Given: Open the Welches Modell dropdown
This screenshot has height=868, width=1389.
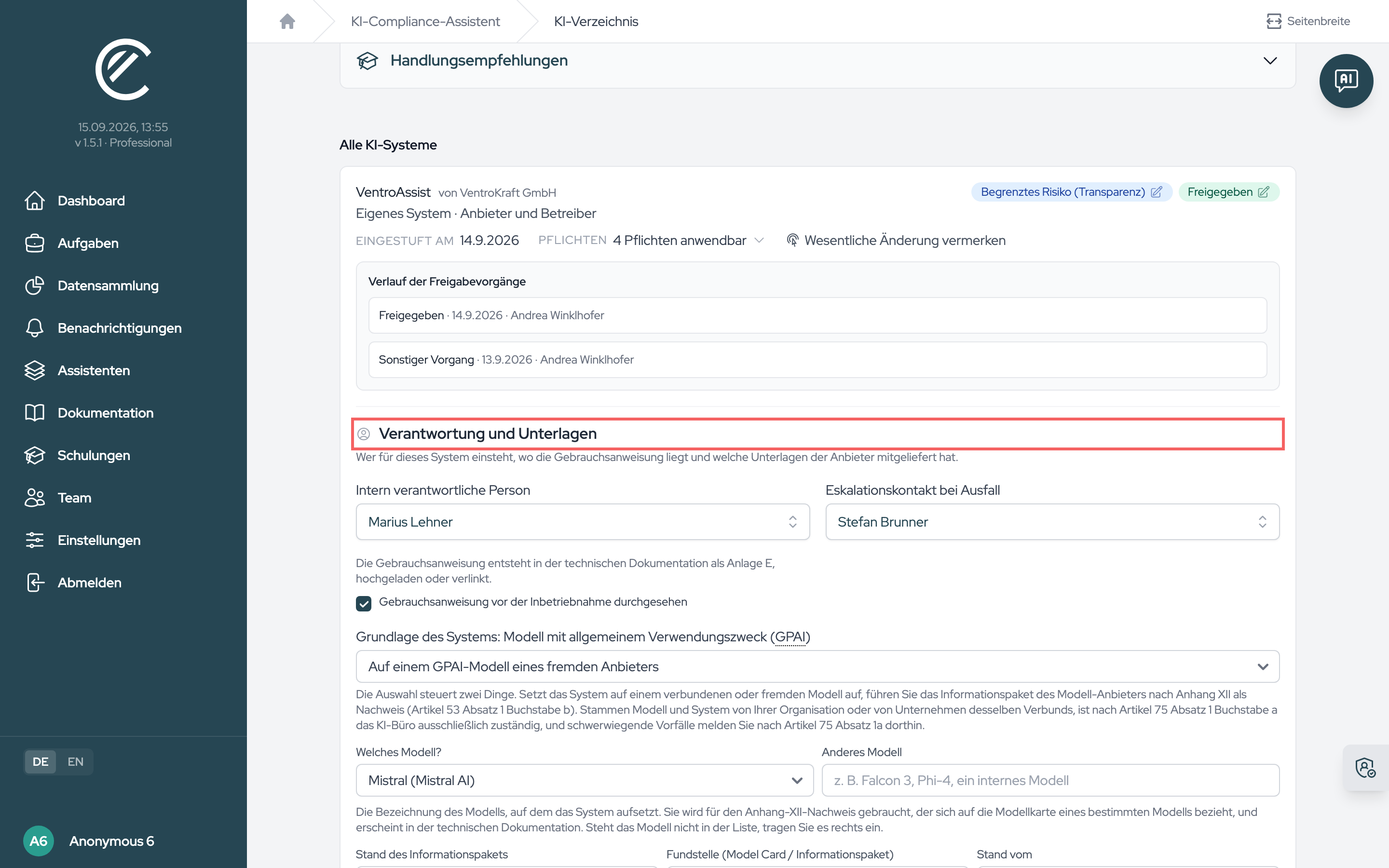Looking at the screenshot, I should [585, 780].
